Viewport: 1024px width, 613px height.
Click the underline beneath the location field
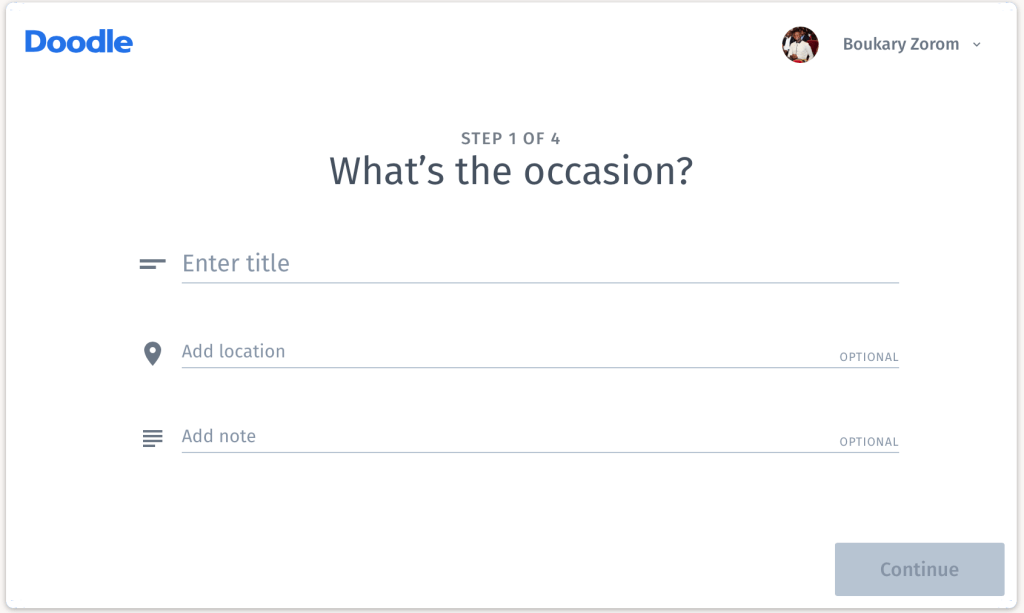pyautogui.click(x=540, y=368)
